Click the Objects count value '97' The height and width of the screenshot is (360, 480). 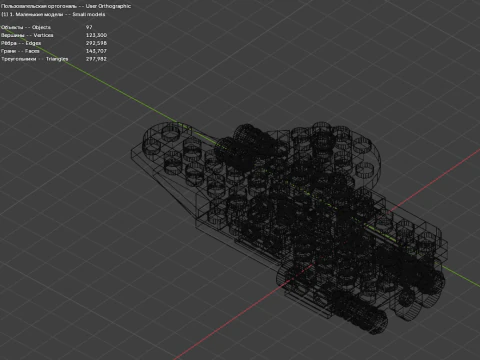tap(89, 27)
